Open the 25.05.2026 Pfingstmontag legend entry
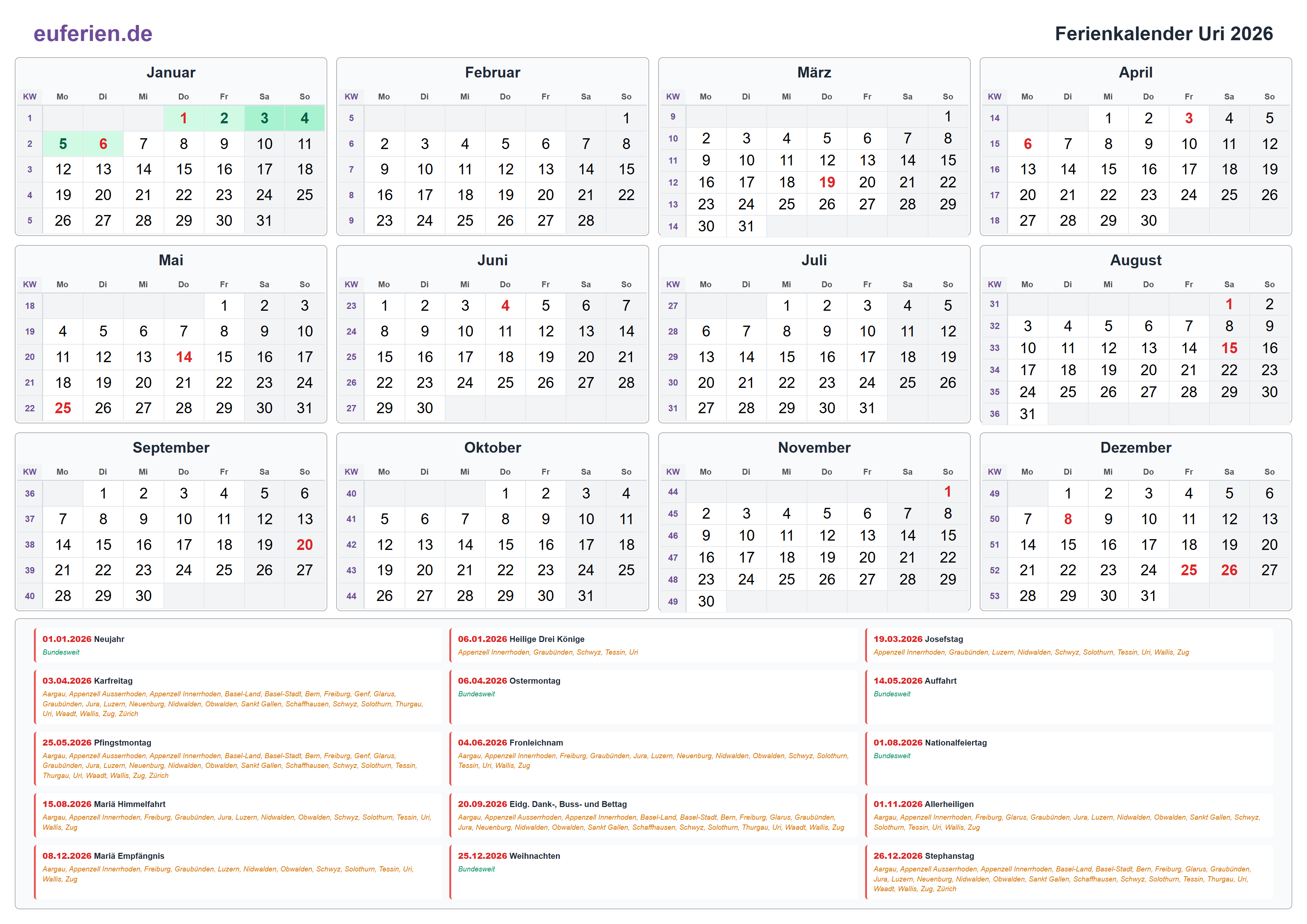This screenshot has width=1307, height=924. (x=238, y=759)
